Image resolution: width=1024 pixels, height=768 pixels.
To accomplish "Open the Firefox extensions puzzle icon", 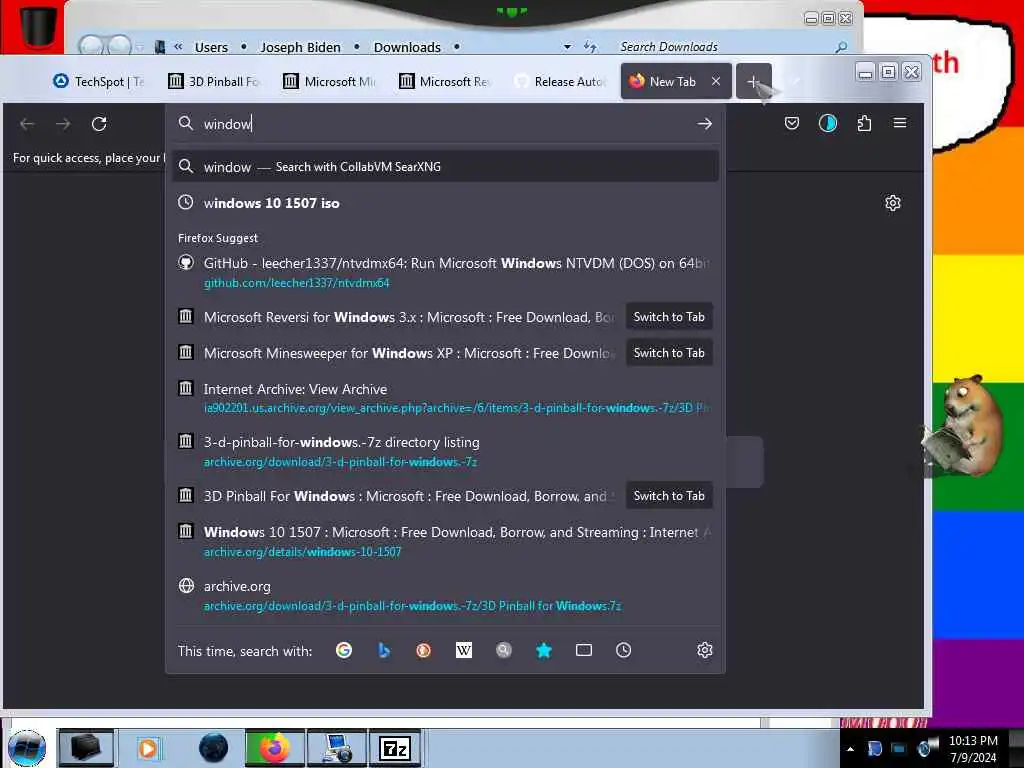I will [864, 123].
